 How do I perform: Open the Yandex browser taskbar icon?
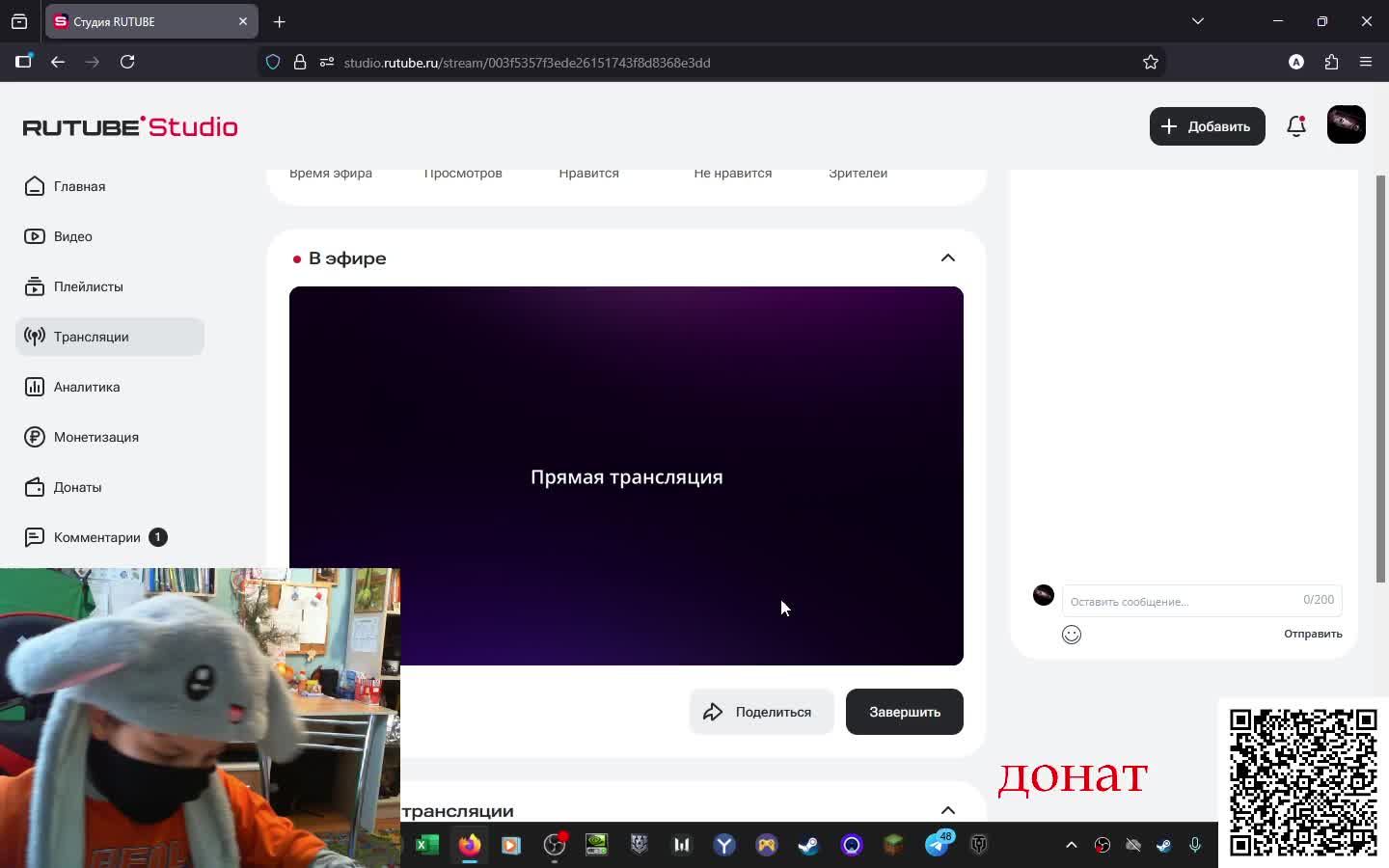724,845
